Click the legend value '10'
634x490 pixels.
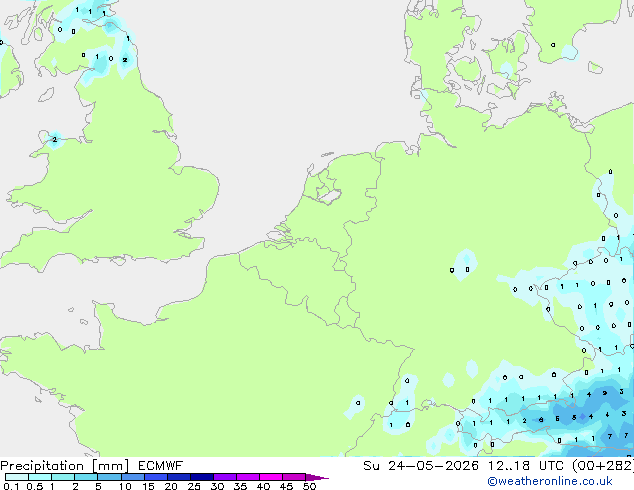[x=125, y=486]
